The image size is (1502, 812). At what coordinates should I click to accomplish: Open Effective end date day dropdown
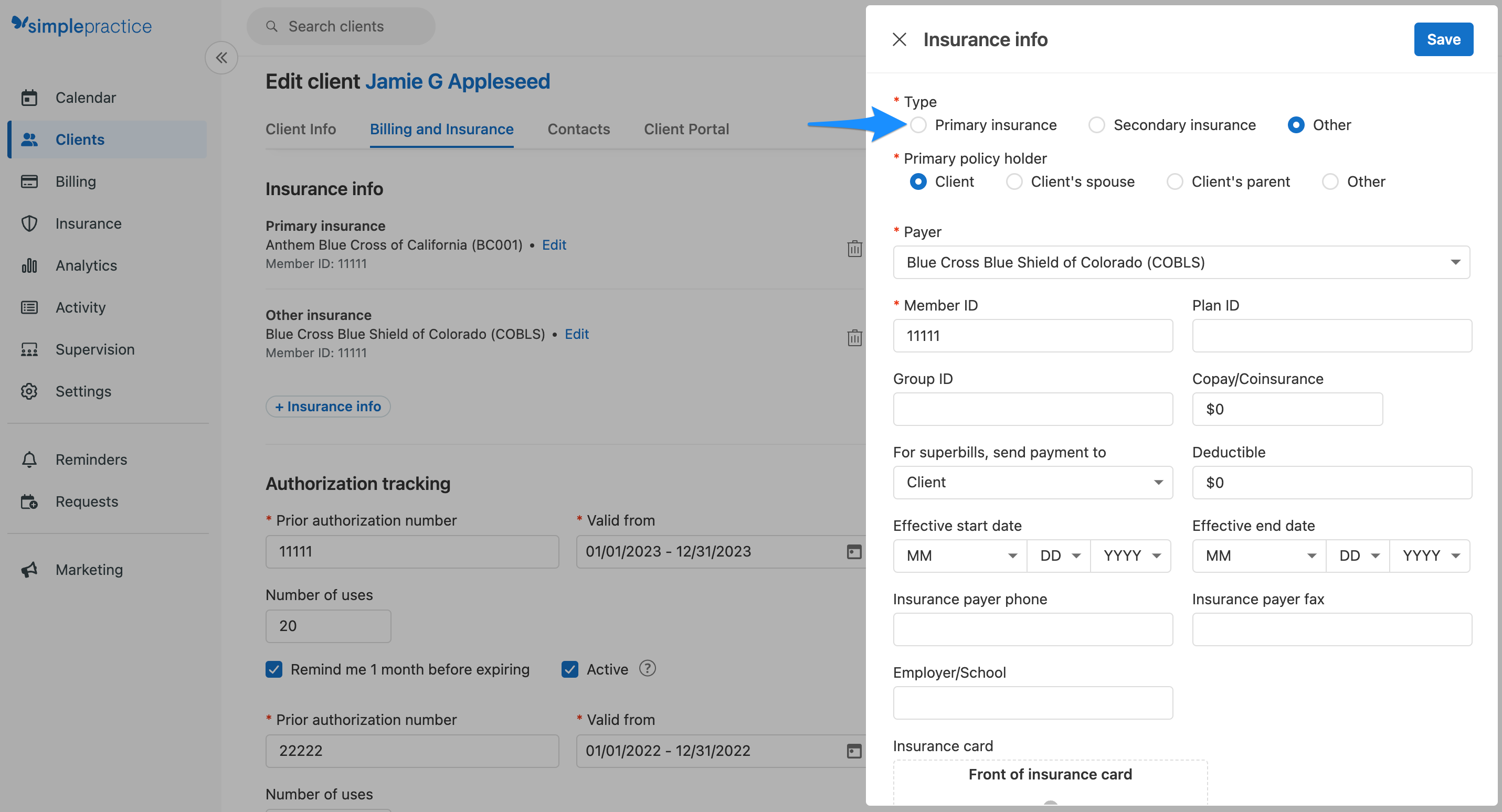(1357, 555)
